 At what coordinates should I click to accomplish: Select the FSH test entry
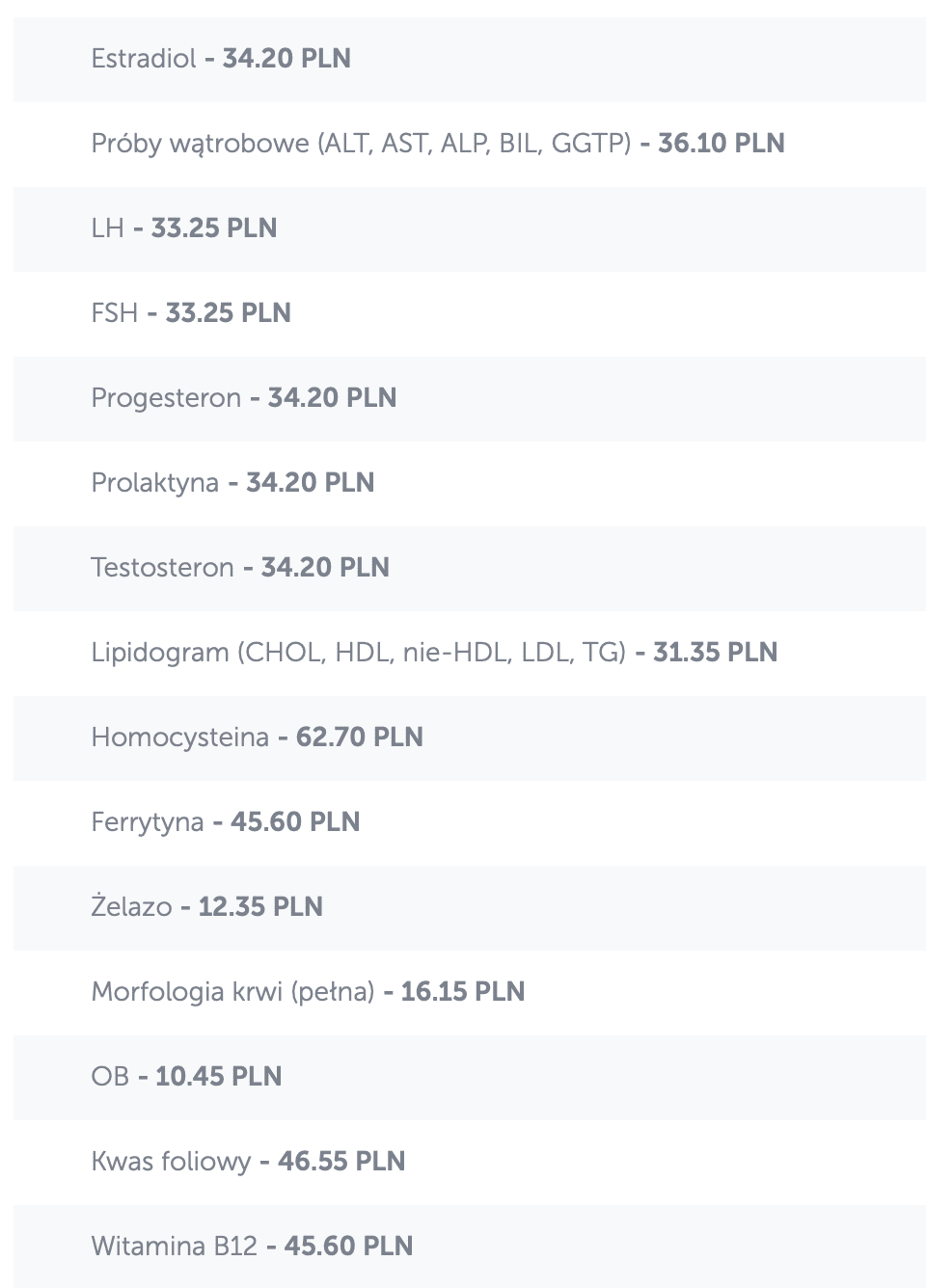point(190,313)
